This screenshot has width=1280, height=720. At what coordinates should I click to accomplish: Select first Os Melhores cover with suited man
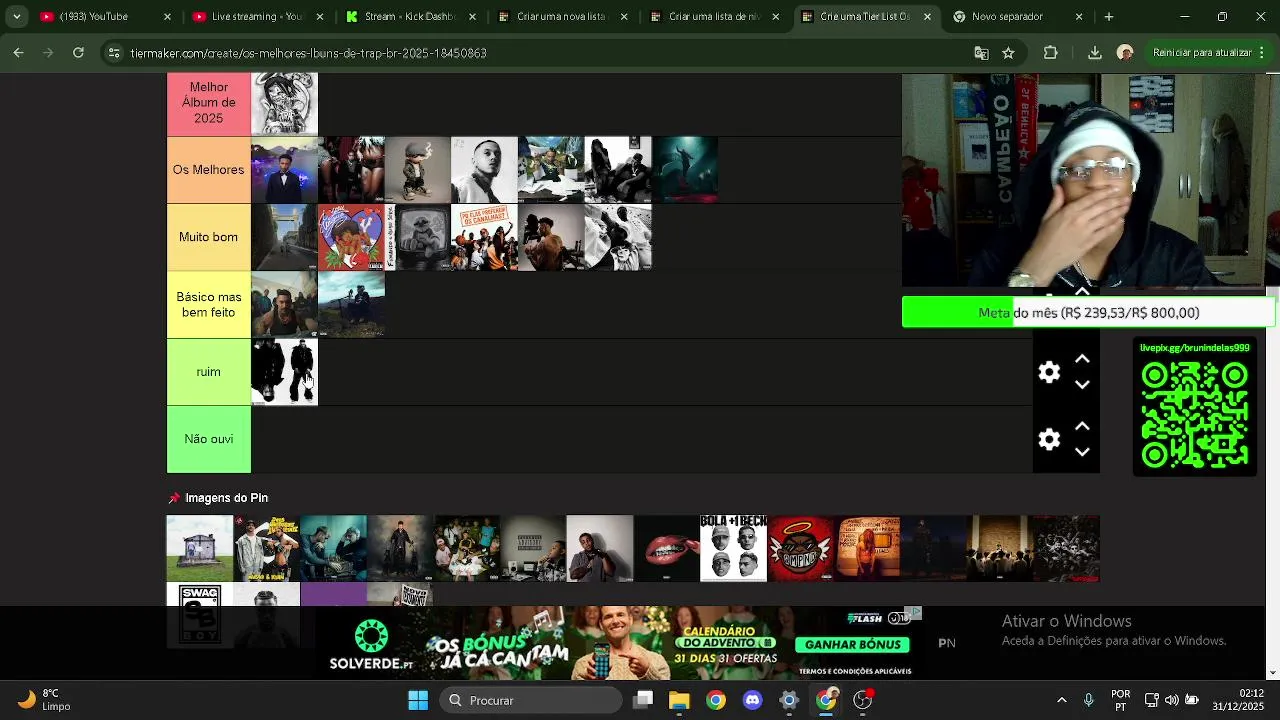click(284, 170)
